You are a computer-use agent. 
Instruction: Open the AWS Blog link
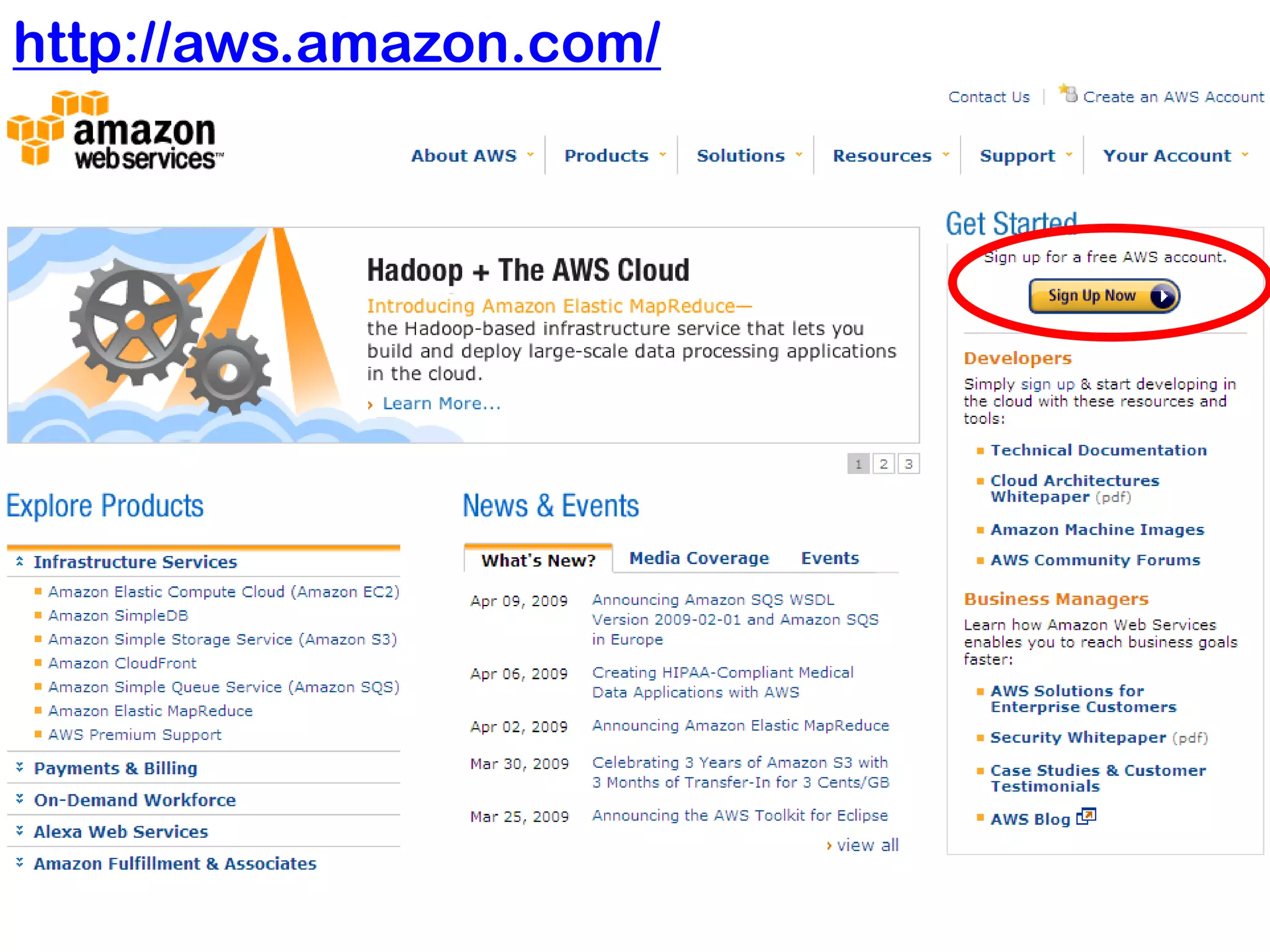click(1030, 819)
